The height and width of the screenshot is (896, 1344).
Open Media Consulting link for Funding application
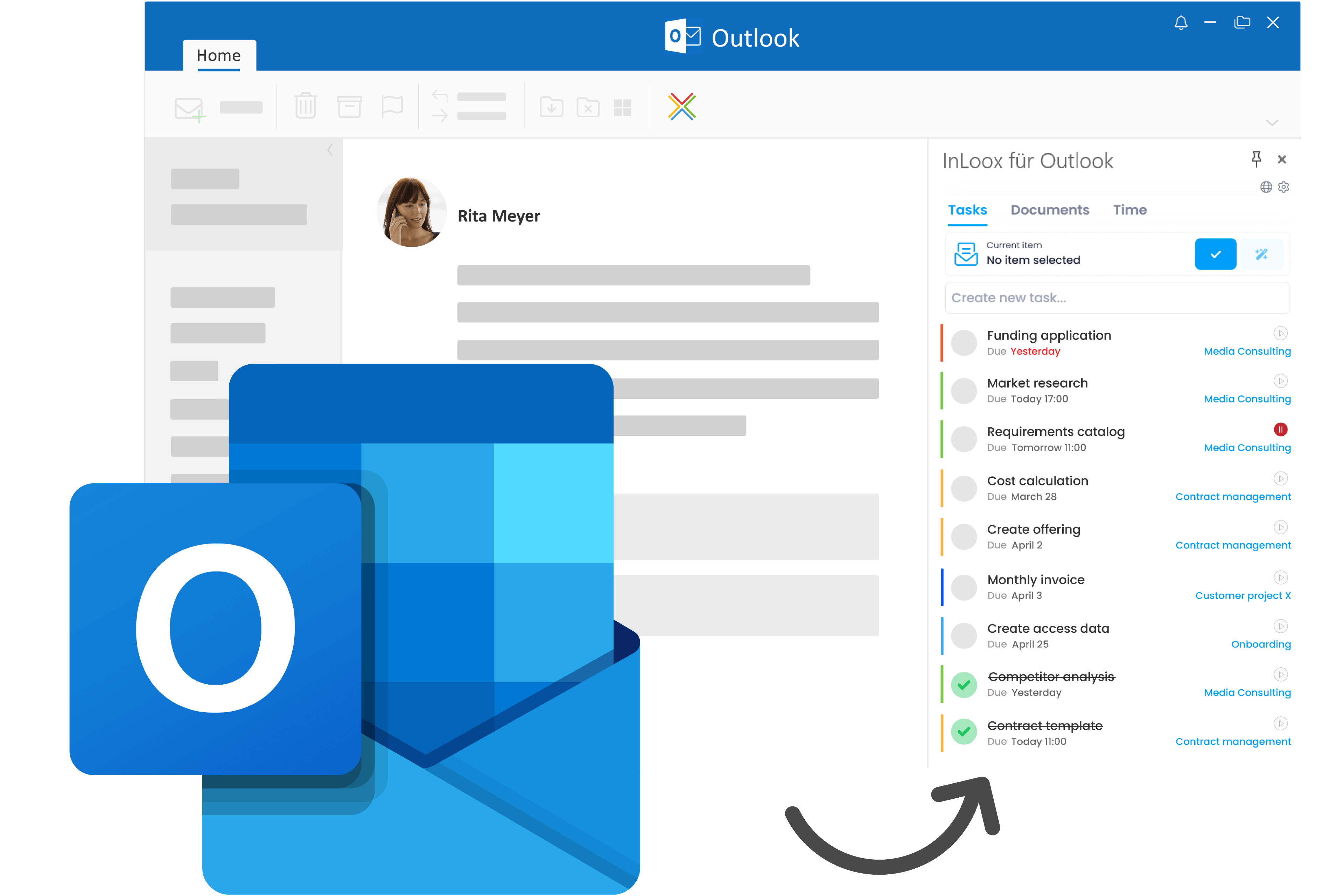point(1247,351)
